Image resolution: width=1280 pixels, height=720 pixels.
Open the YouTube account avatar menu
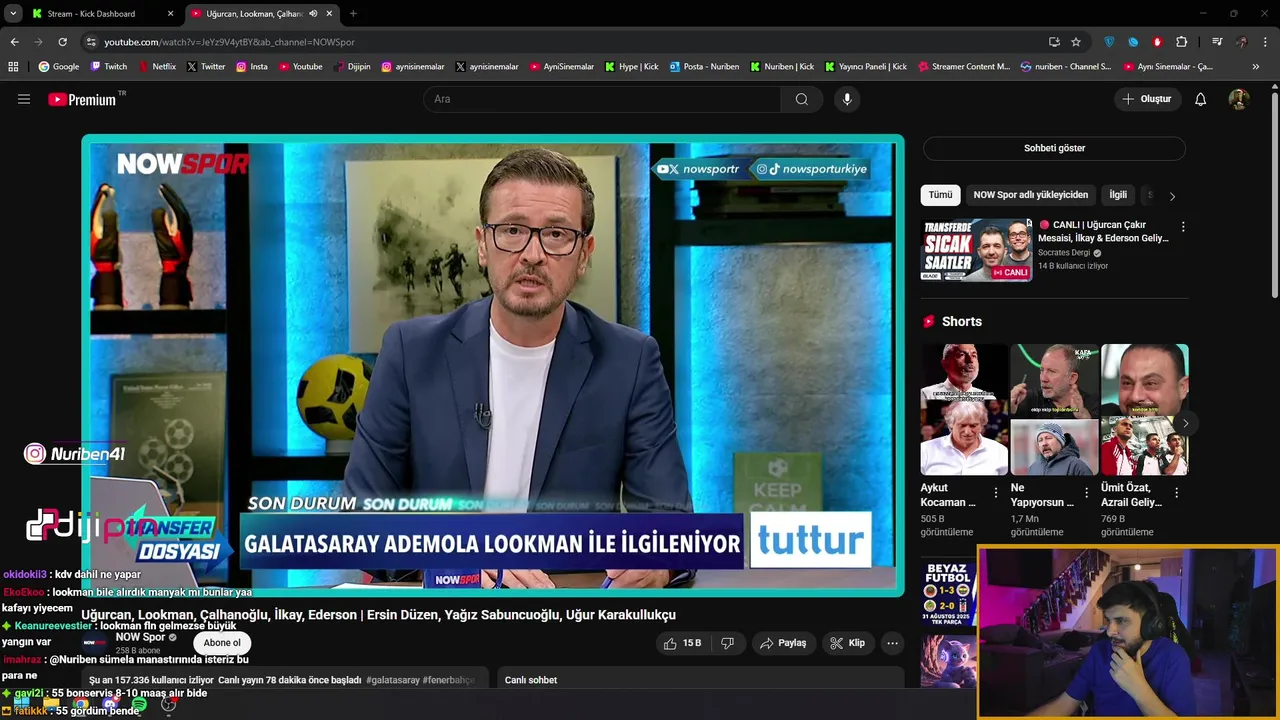[x=1238, y=99]
